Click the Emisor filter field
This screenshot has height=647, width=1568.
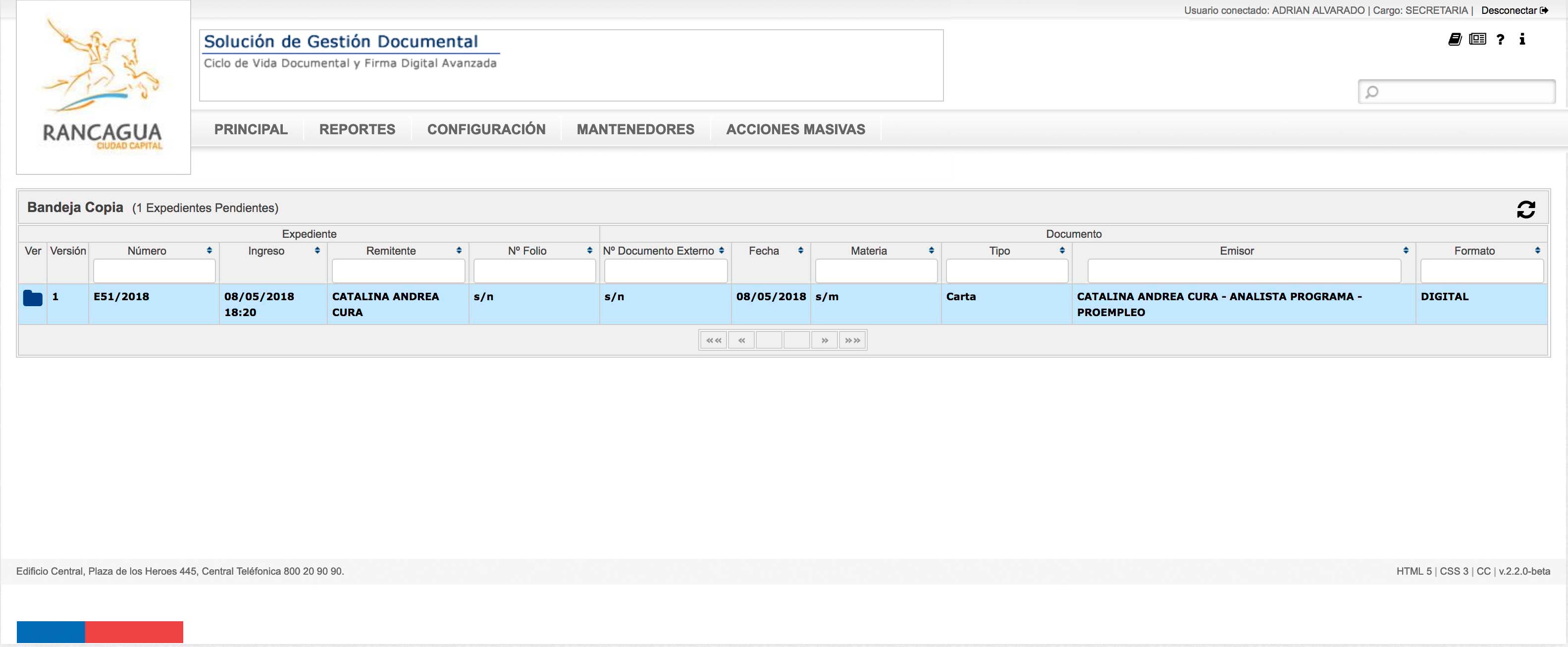[1244, 271]
